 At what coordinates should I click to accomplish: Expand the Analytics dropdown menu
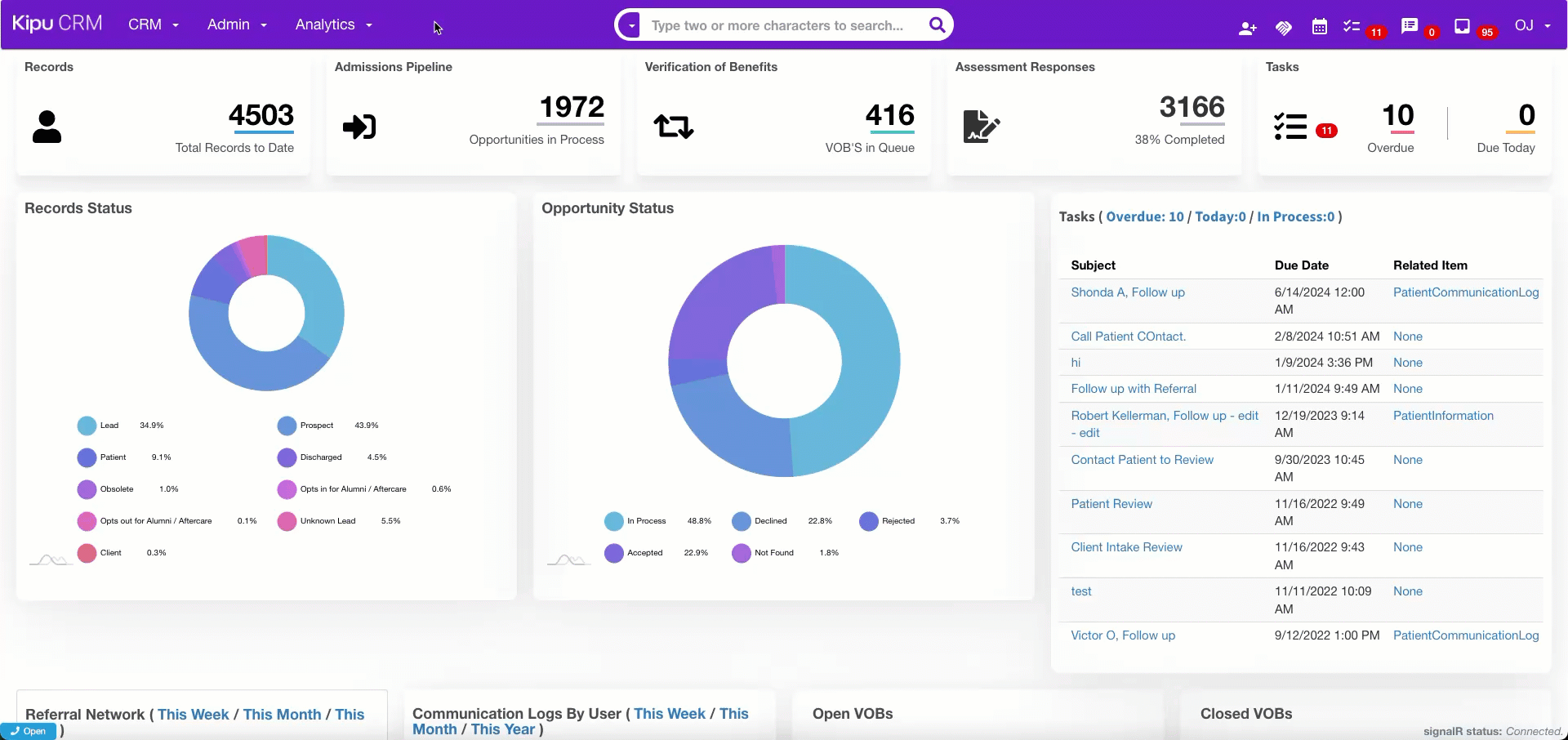pyautogui.click(x=333, y=25)
